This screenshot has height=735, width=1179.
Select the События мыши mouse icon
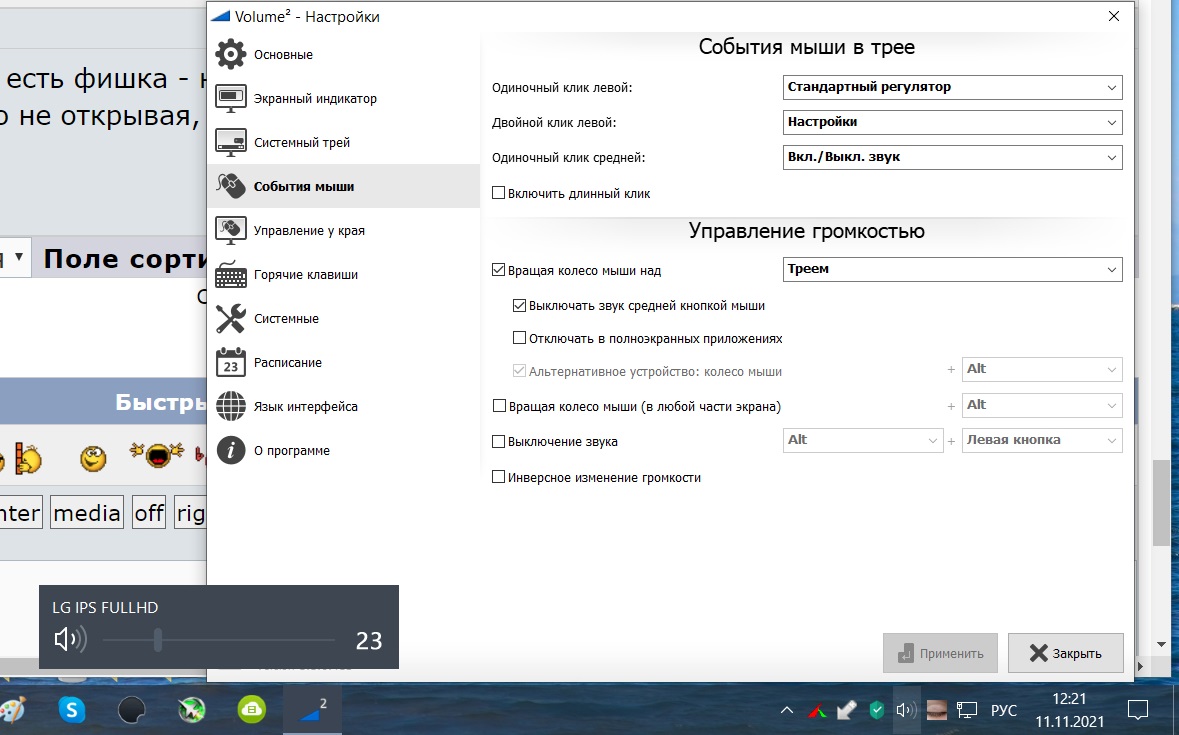[x=231, y=186]
